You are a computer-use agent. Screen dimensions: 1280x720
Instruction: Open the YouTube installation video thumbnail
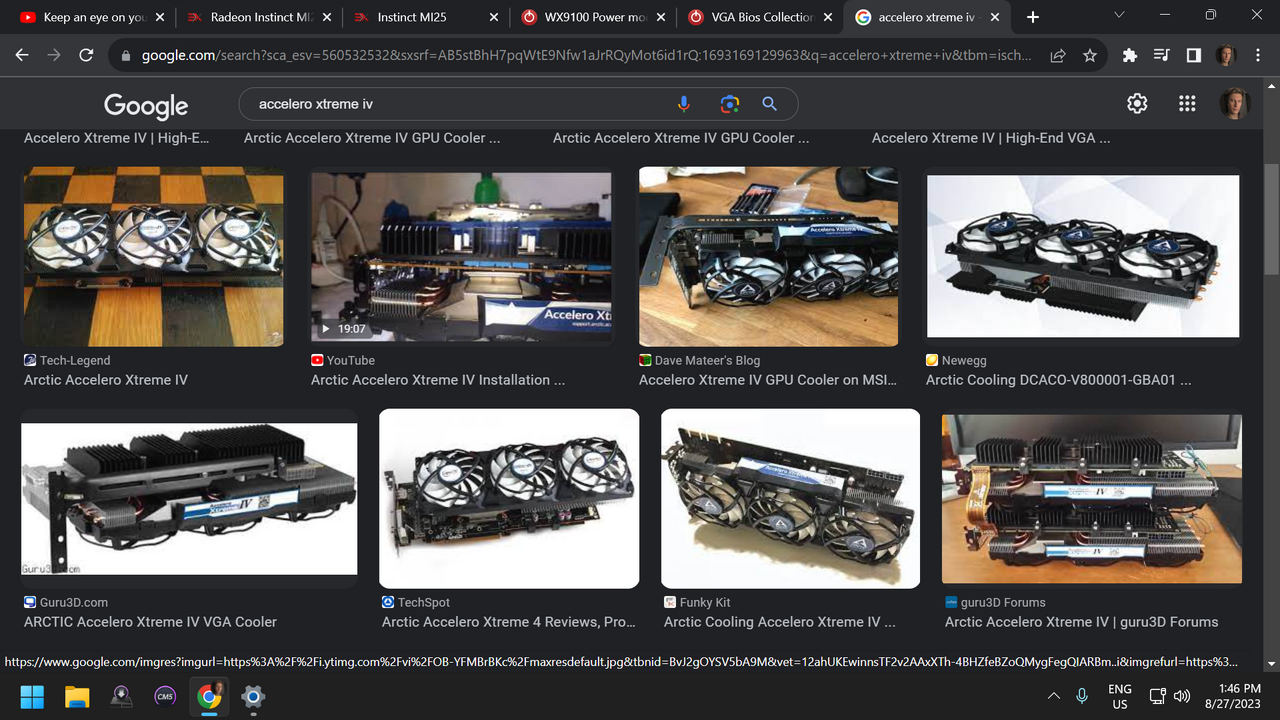461,258
